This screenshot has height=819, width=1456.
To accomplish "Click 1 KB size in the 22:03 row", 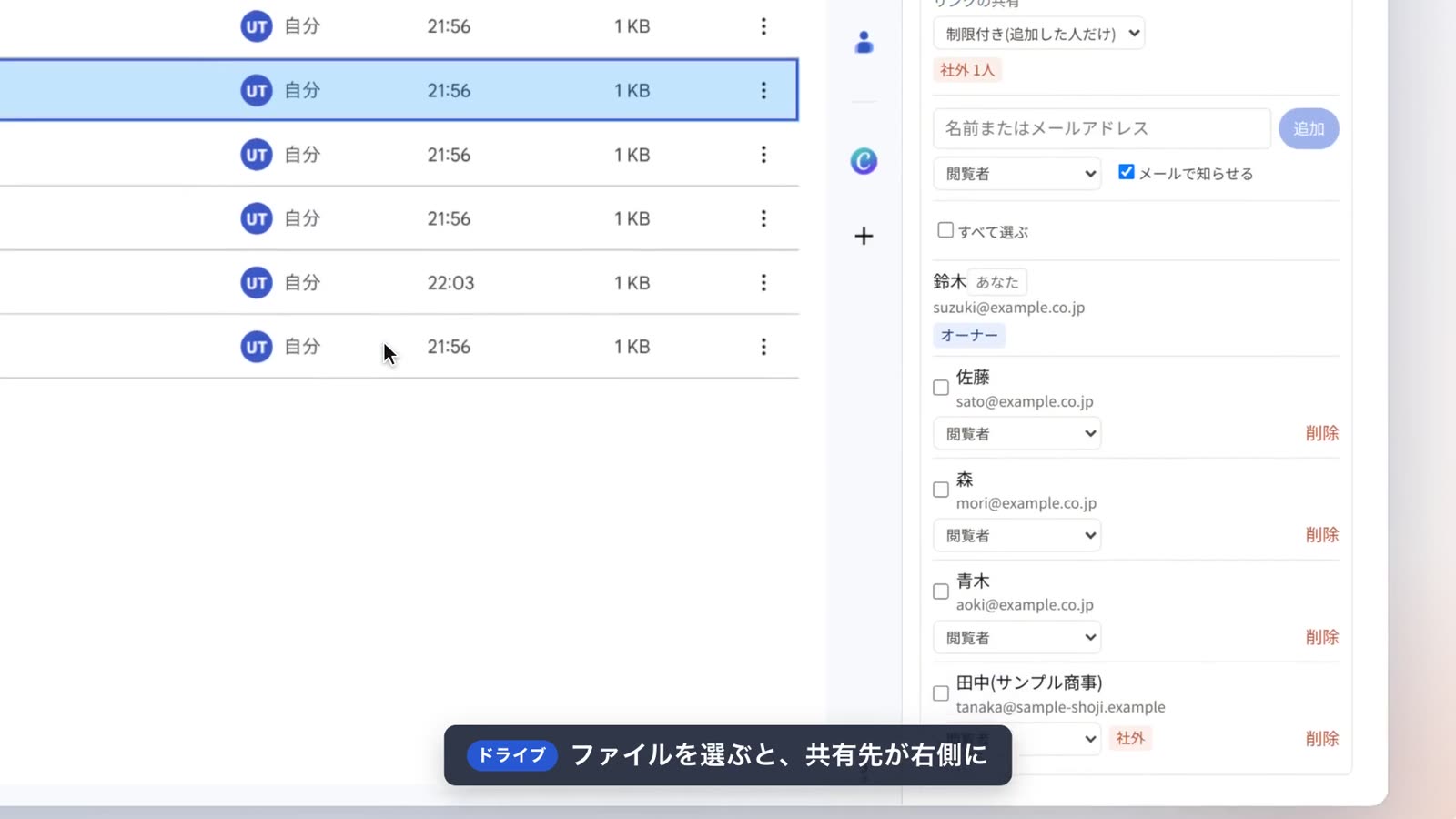I will click(632, 283).
